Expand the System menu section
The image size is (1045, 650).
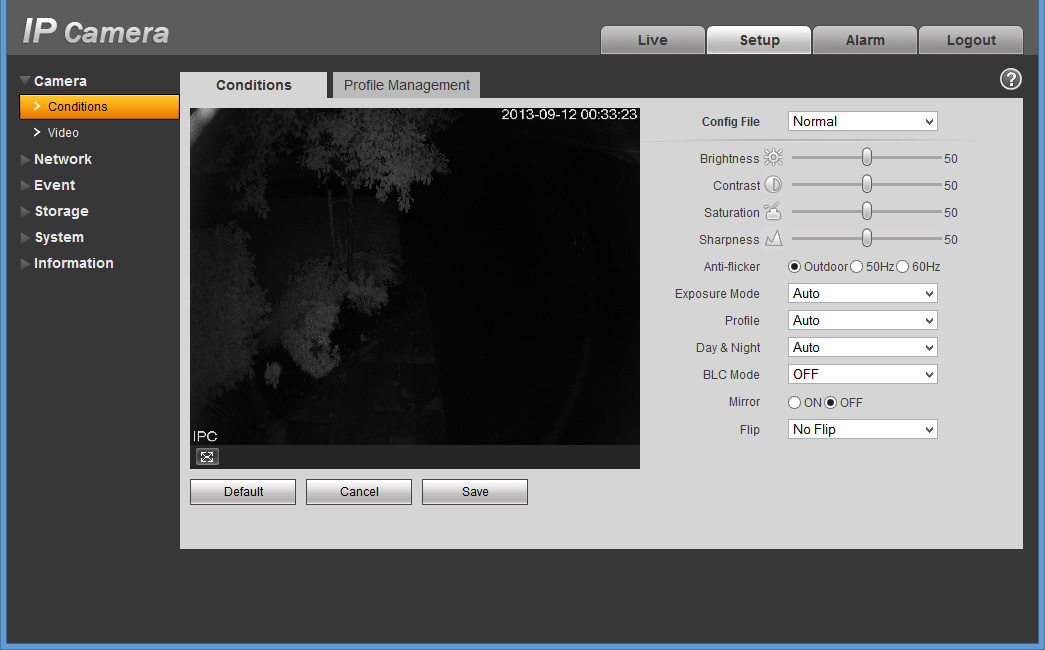pyautogui.click(x=52, y=237)
